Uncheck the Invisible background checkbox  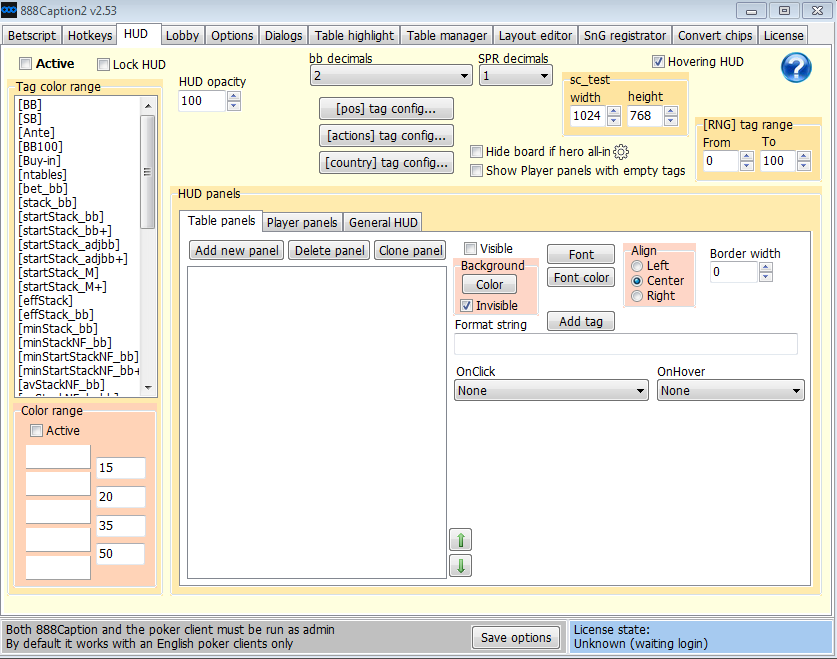[x=467, y=306]
